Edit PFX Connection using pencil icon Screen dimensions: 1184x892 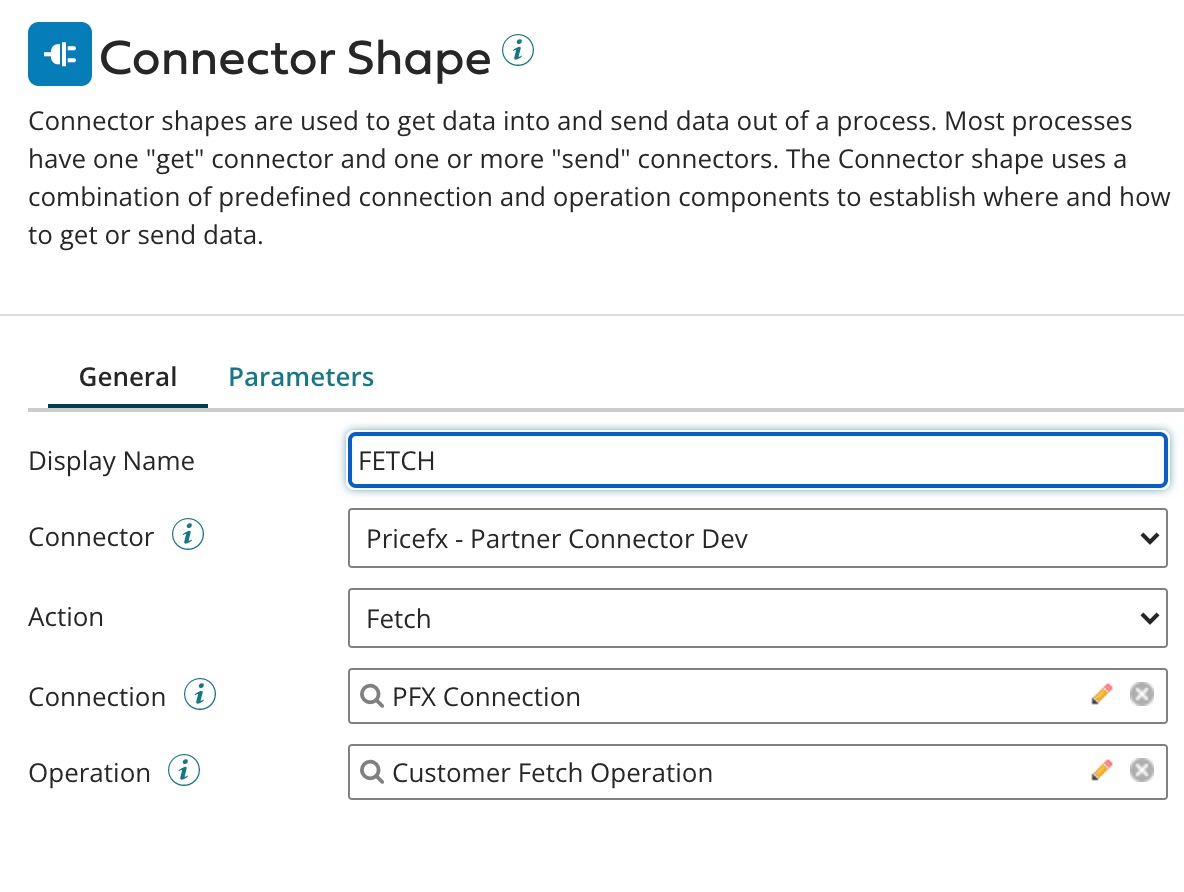click(x=1101, y=694)
